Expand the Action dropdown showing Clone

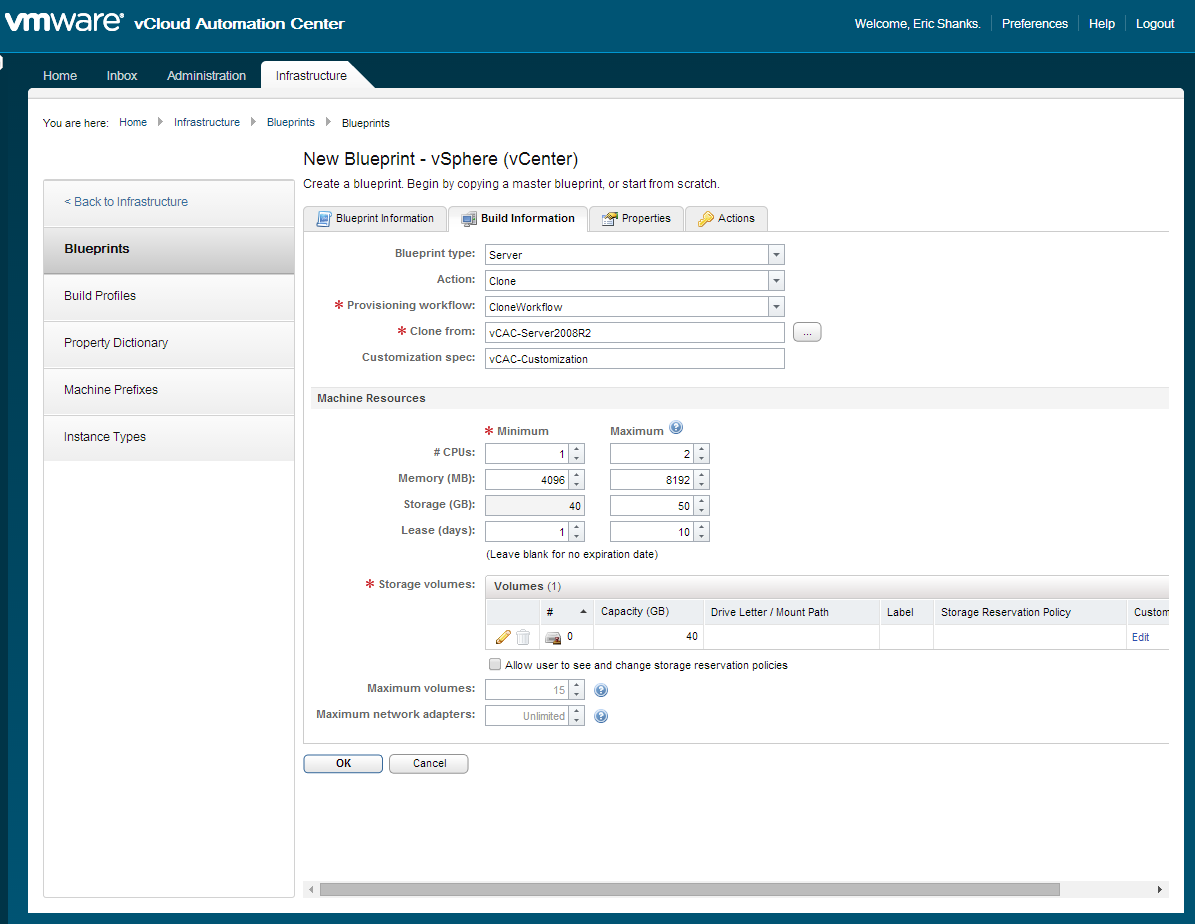click(776, 281)
